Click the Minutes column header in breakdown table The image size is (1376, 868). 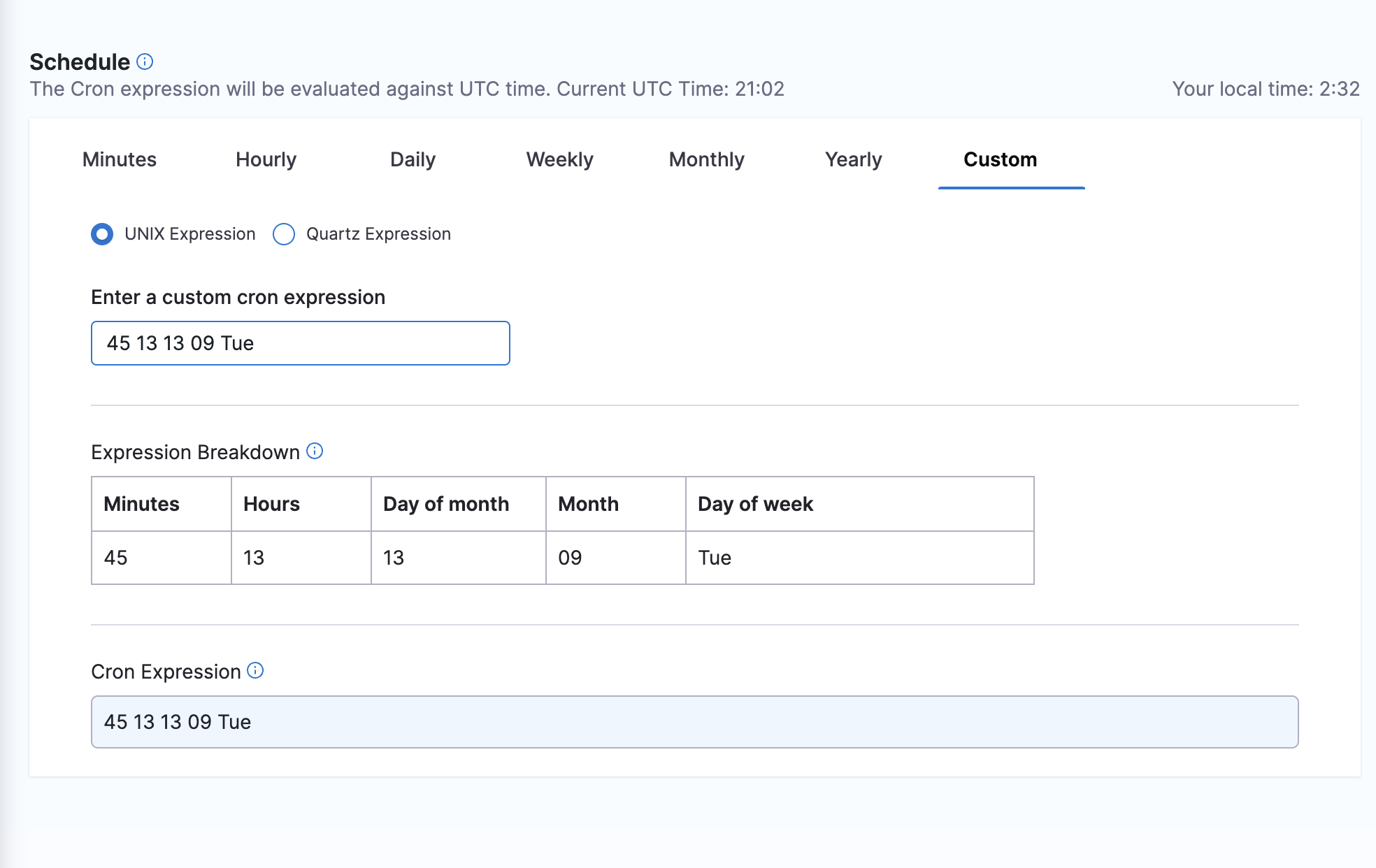pos(161,504)
